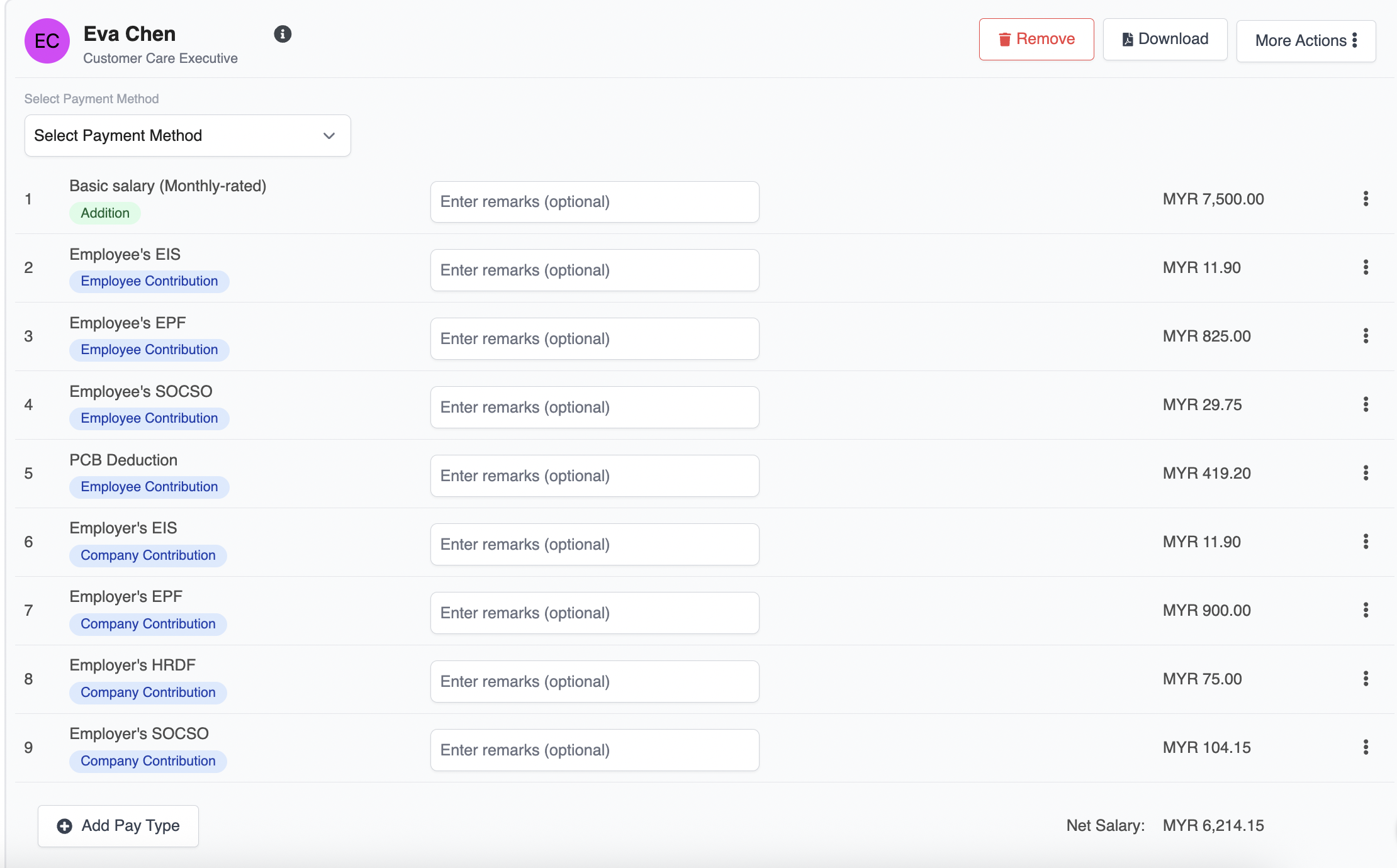Click the info icon beside Eva Chen
Viewport: 1397px width, 868px height.
(283, 34)
